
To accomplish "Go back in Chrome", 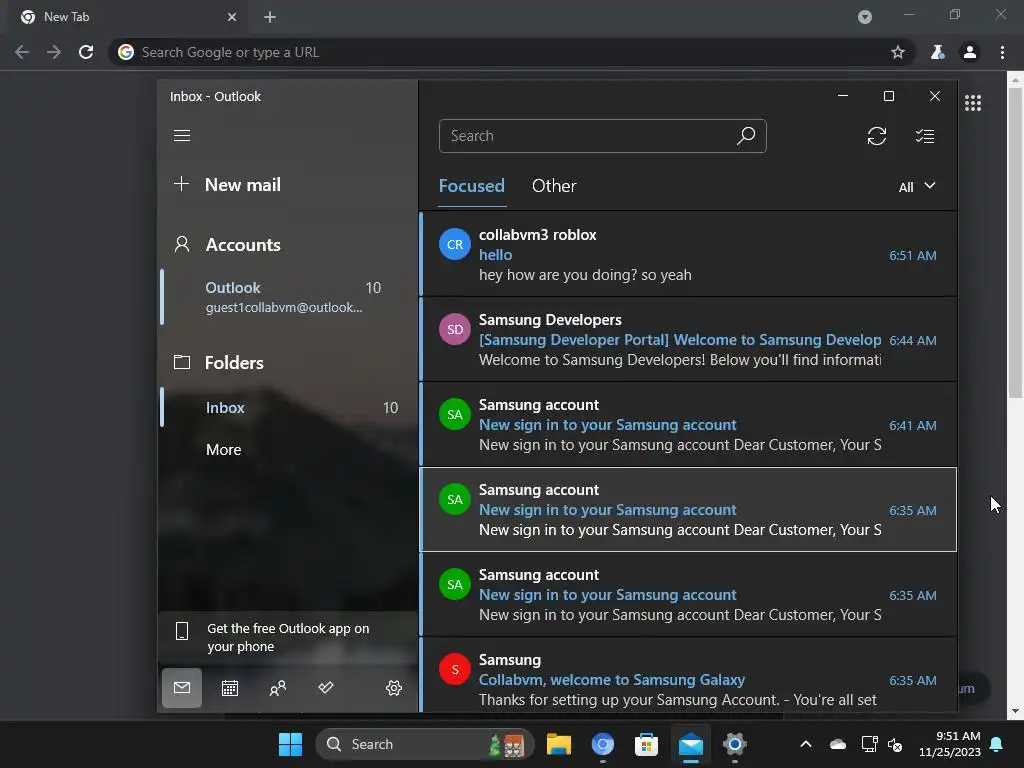I will point(22,52).
